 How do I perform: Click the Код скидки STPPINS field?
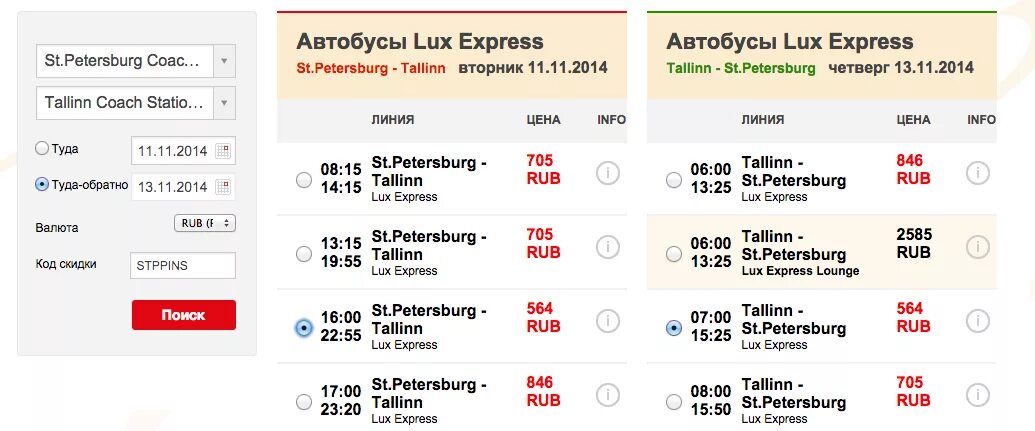click(183, 266)
